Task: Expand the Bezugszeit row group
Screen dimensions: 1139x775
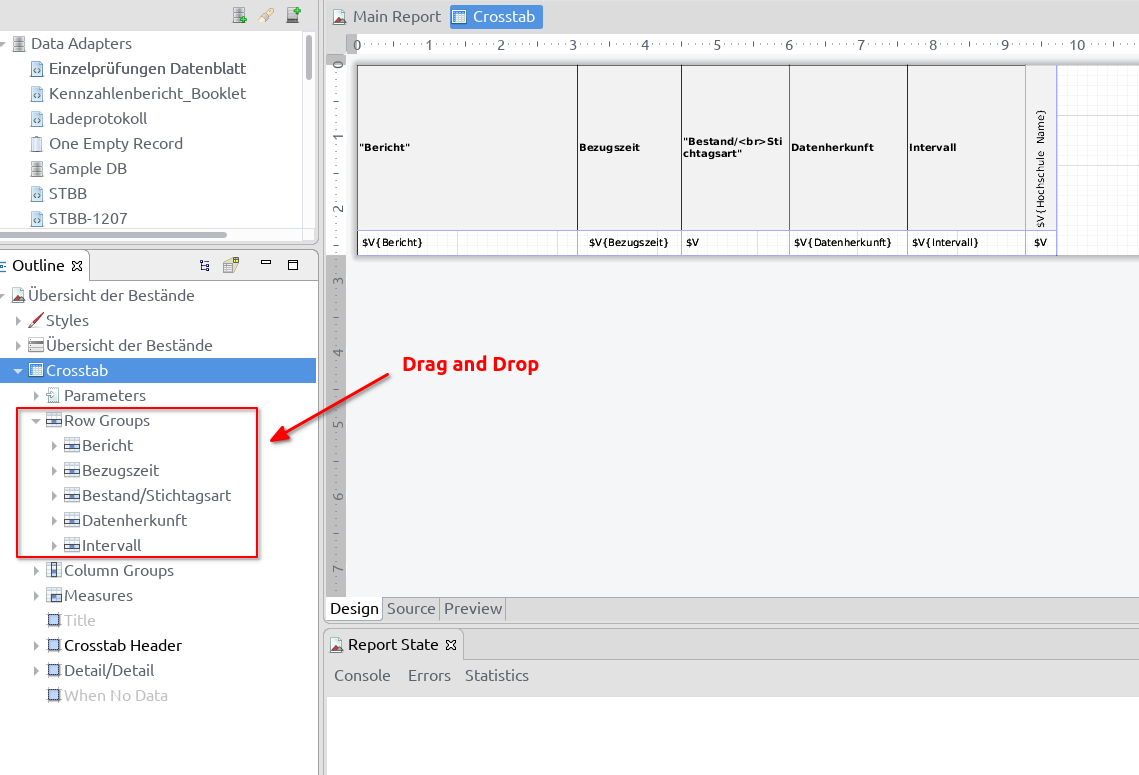Action: coord(54,471)
